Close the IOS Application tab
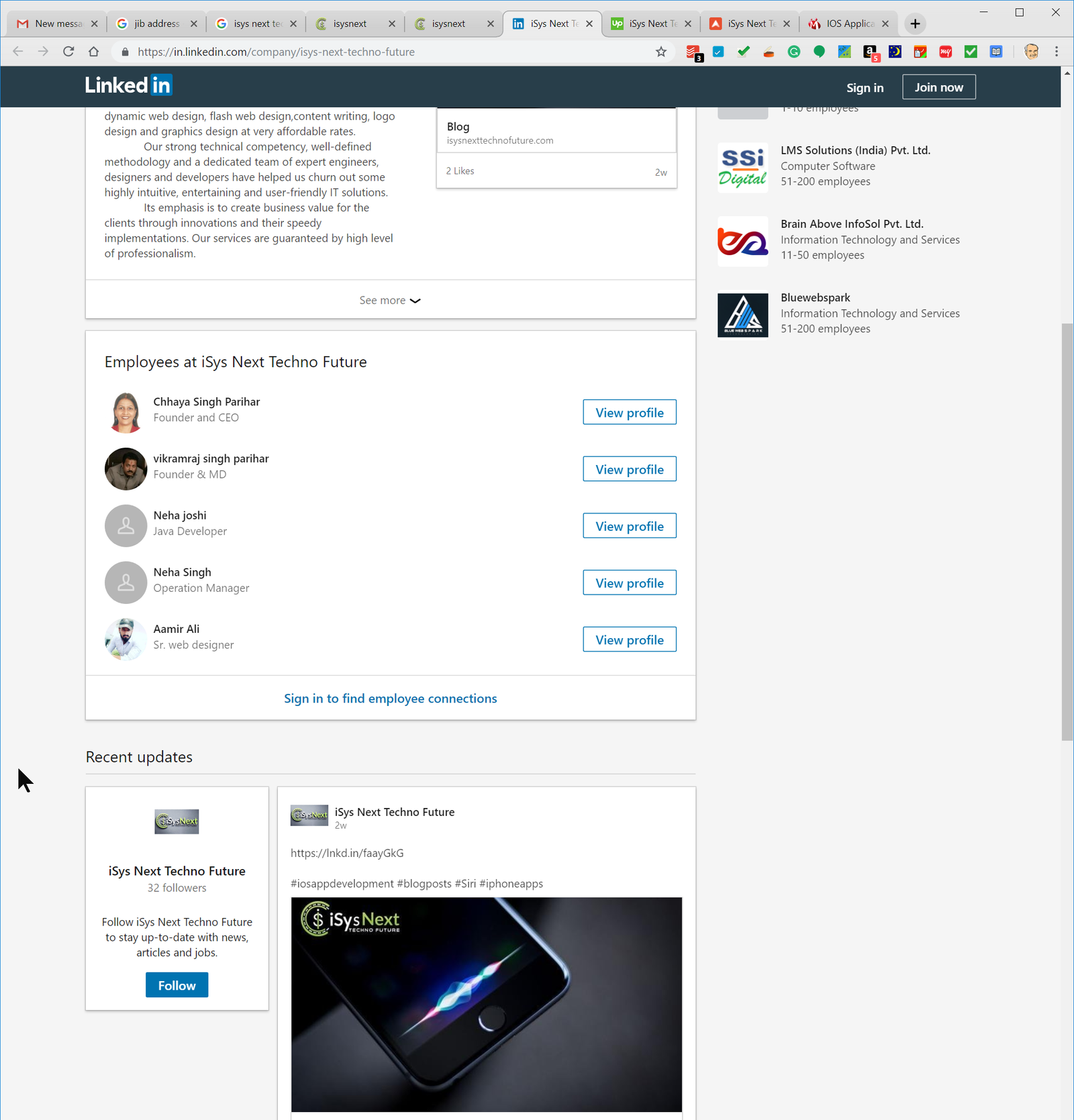 click(885, 23)
